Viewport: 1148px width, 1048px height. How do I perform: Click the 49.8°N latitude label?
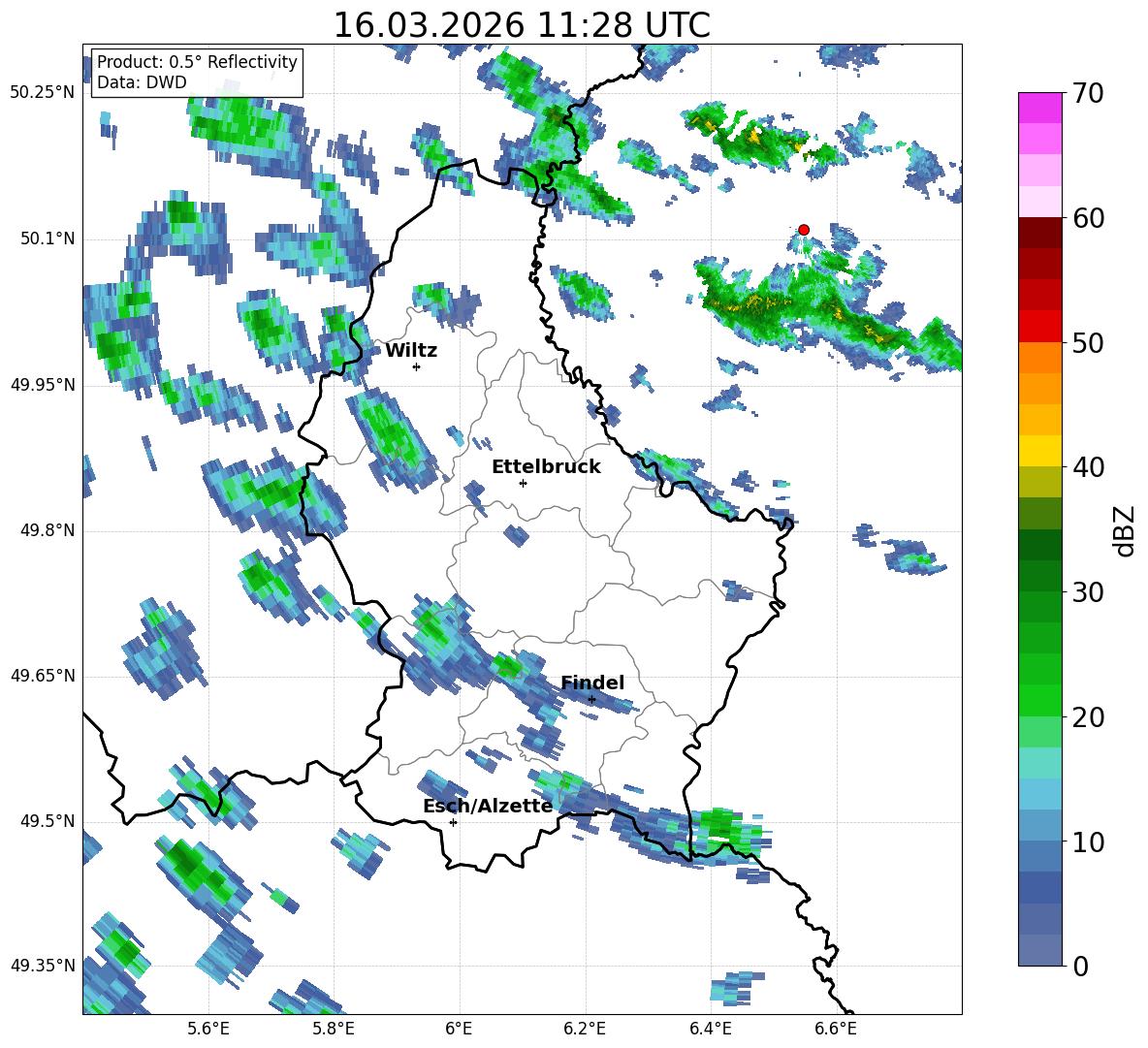click(x=48, y=530)
